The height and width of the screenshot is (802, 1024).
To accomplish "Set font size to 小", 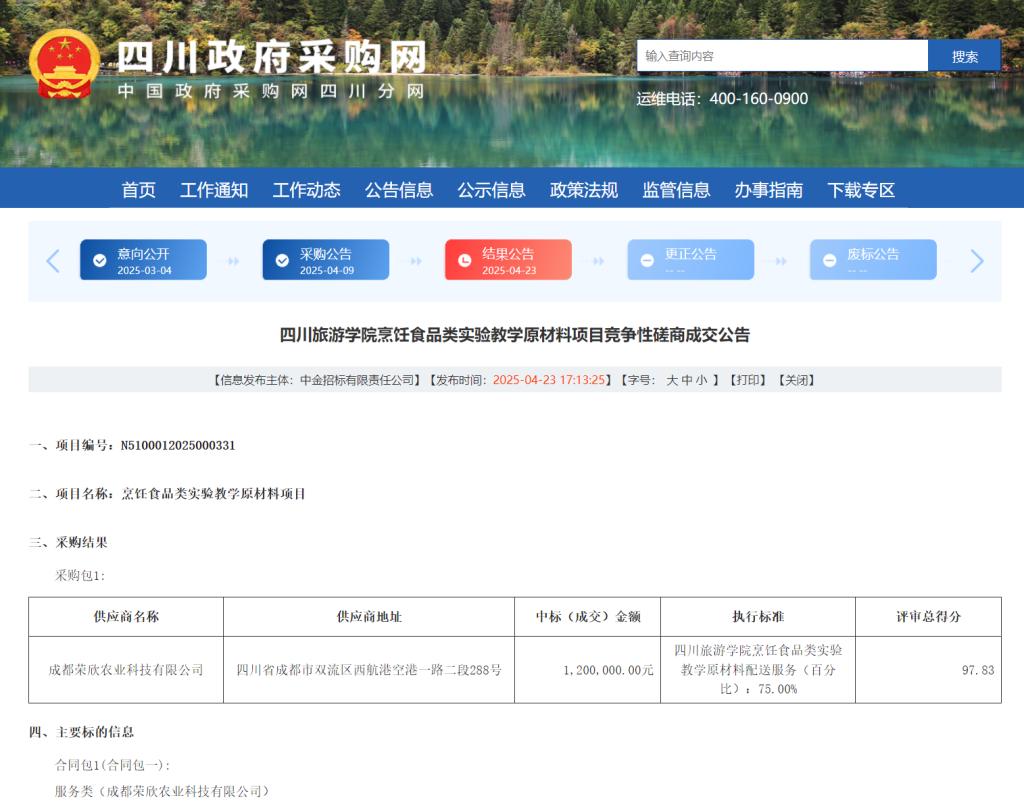I will pos(701,380).
